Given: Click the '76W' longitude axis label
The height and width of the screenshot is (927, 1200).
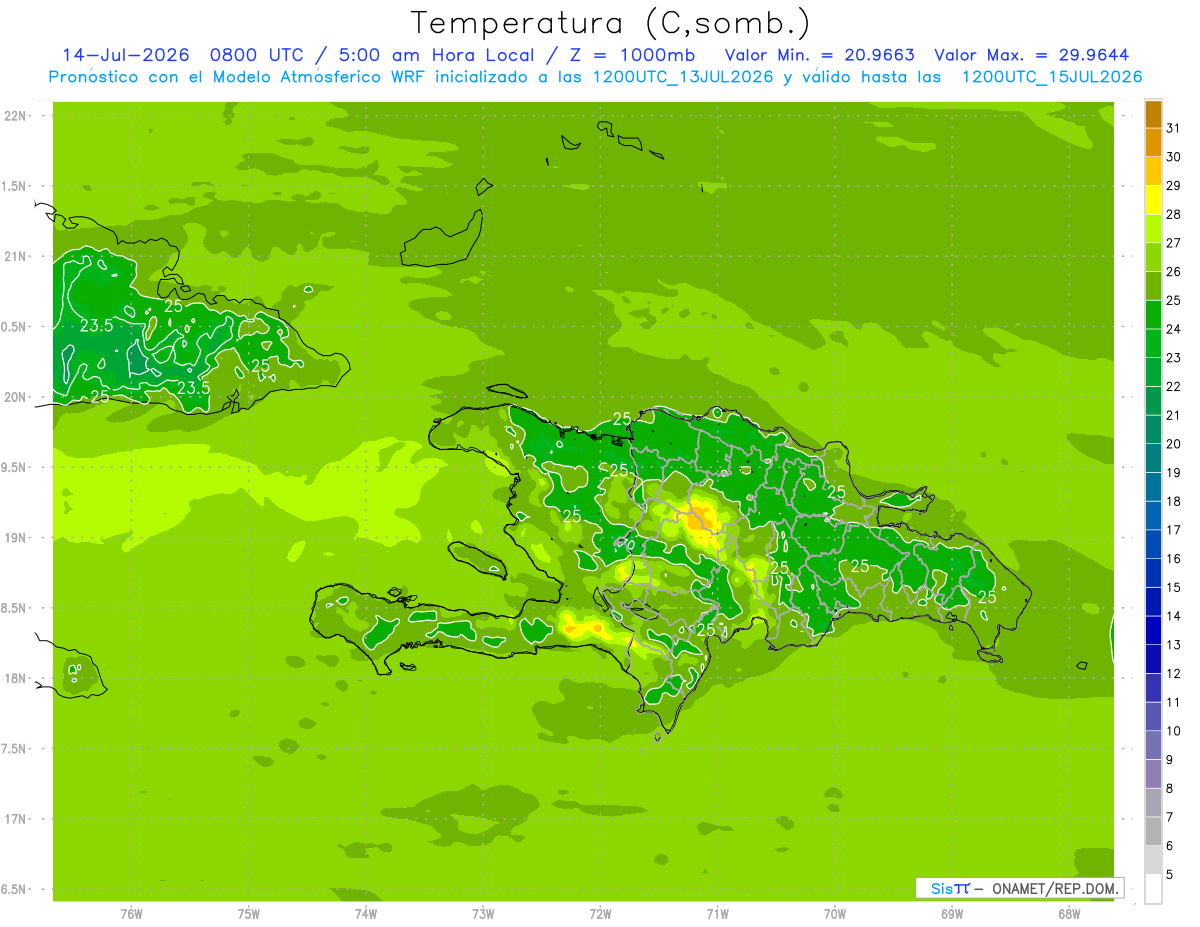Looking at the screenshot, I should coord(131,914).
